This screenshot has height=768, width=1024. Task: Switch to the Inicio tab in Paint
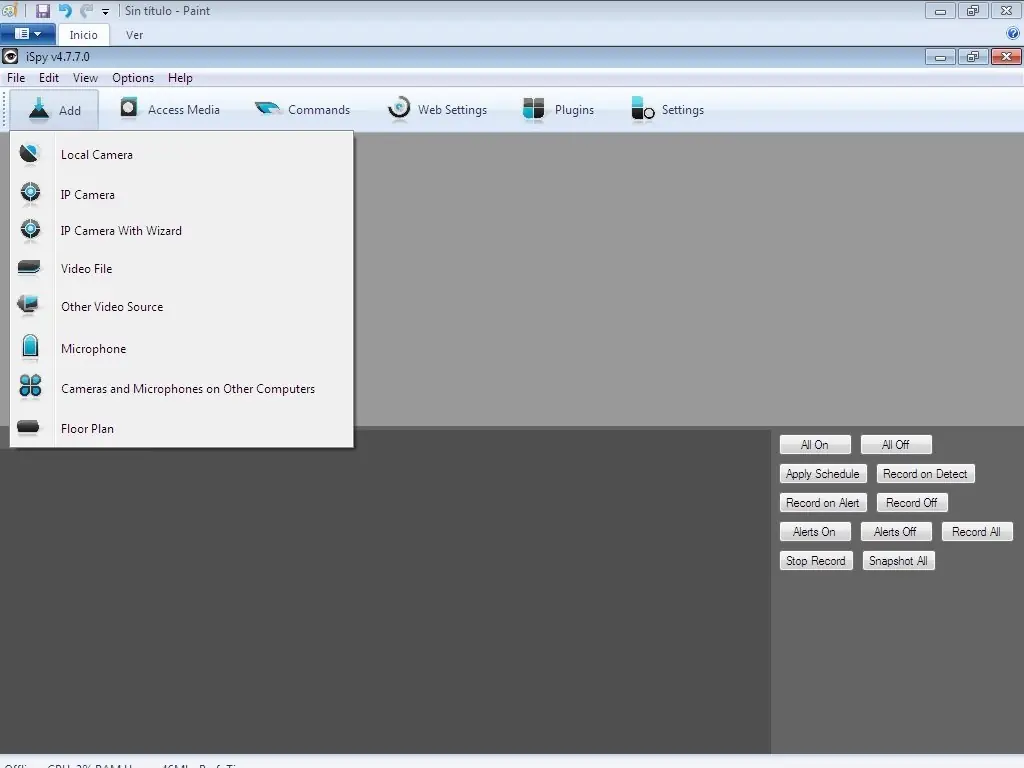pyautogui.click(x=84, y=35)
